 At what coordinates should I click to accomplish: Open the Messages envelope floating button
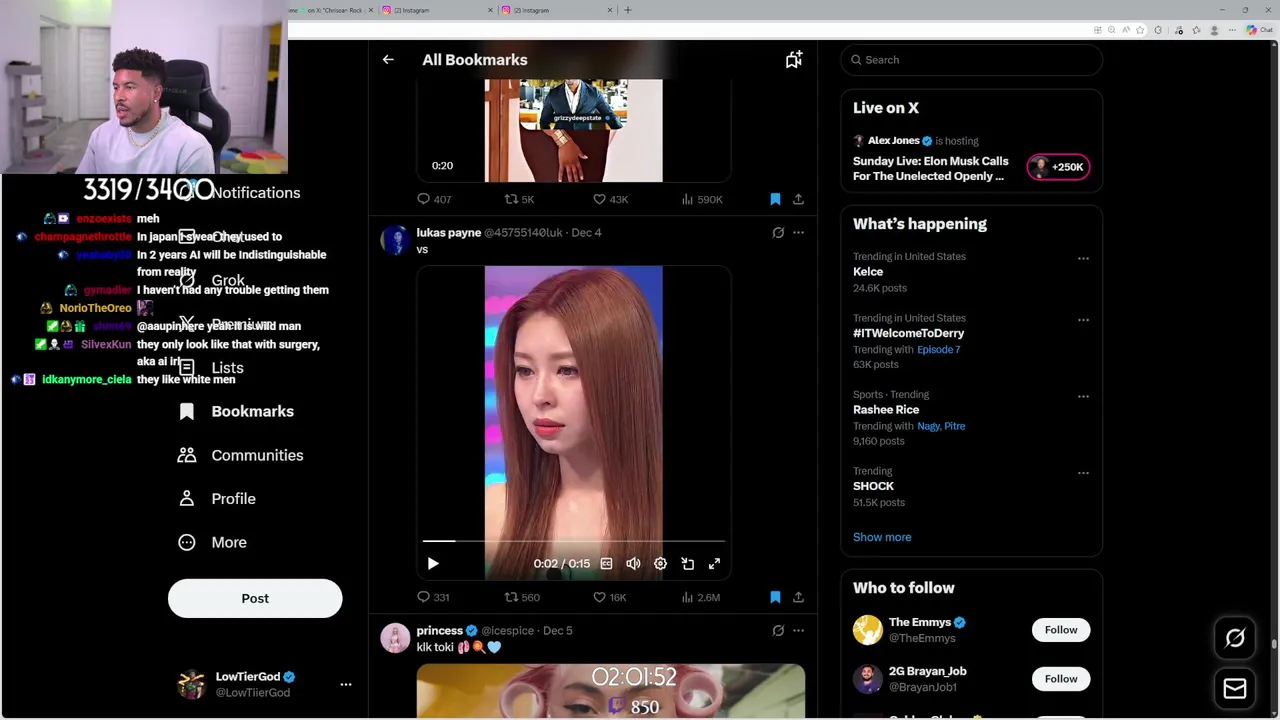[1235, 689]
